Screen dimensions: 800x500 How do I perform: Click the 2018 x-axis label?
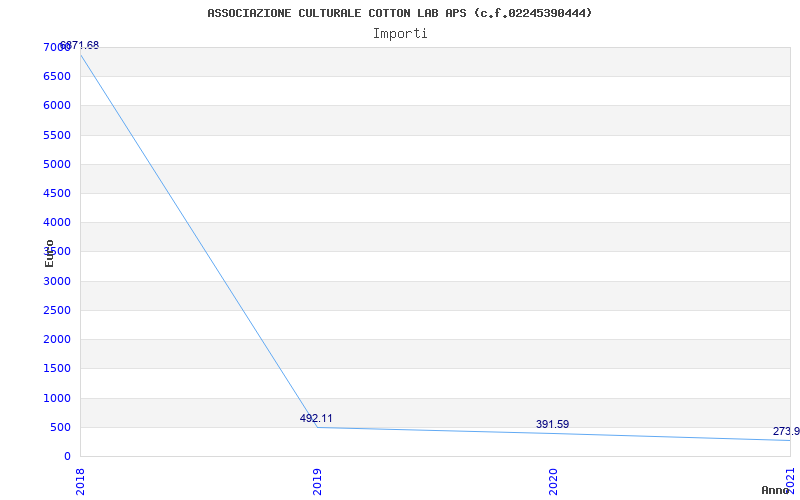pyautogui.click(x=80, y=480)
